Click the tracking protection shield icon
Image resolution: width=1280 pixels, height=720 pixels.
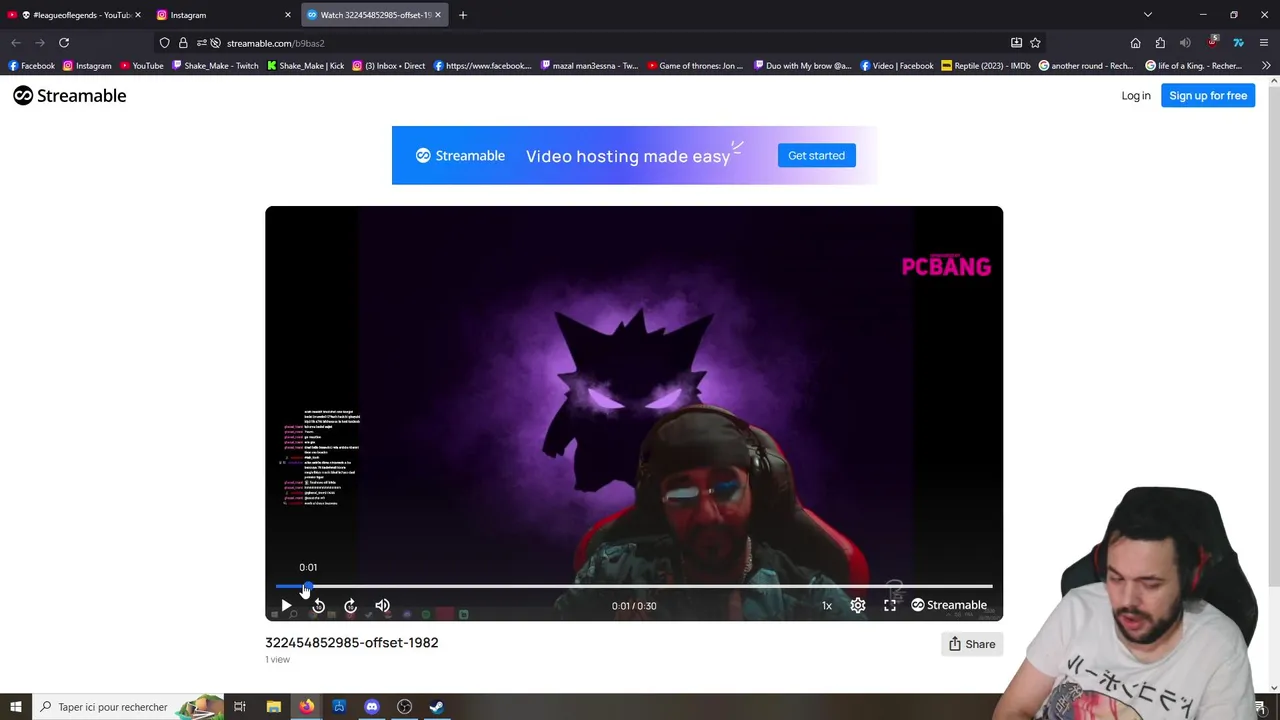pos(165,43)
